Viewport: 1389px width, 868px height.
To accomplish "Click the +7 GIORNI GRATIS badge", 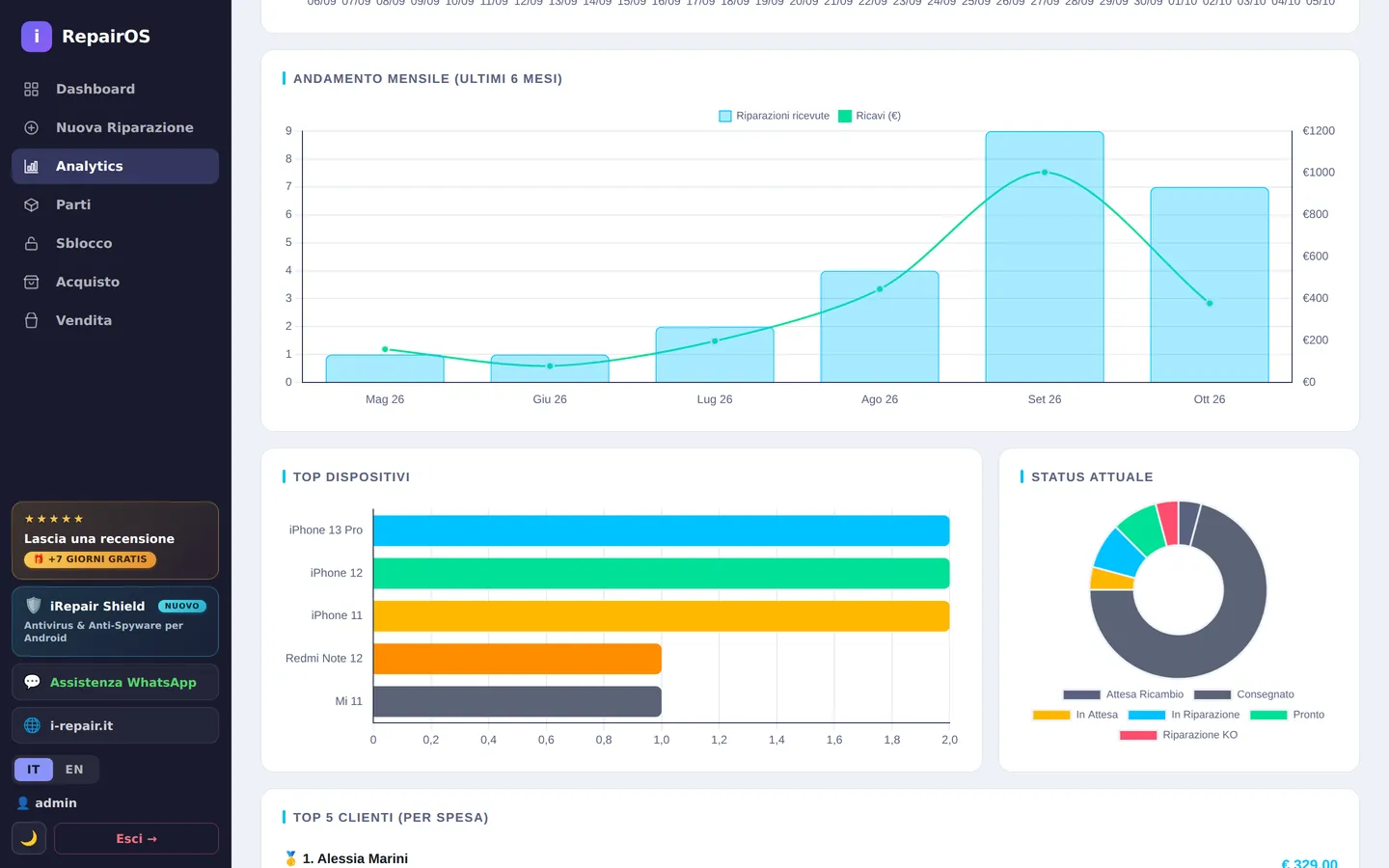I will pos(90,559).
